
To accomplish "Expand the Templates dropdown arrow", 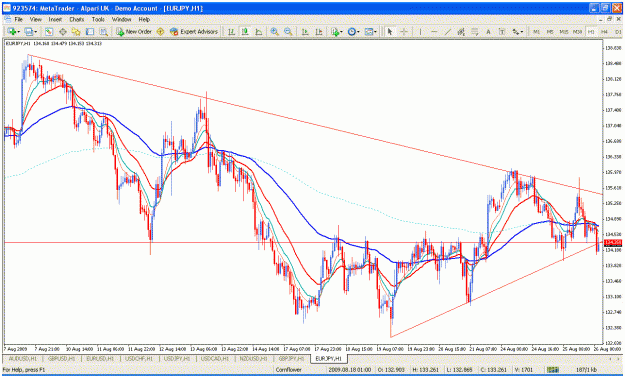I will 375,32.
